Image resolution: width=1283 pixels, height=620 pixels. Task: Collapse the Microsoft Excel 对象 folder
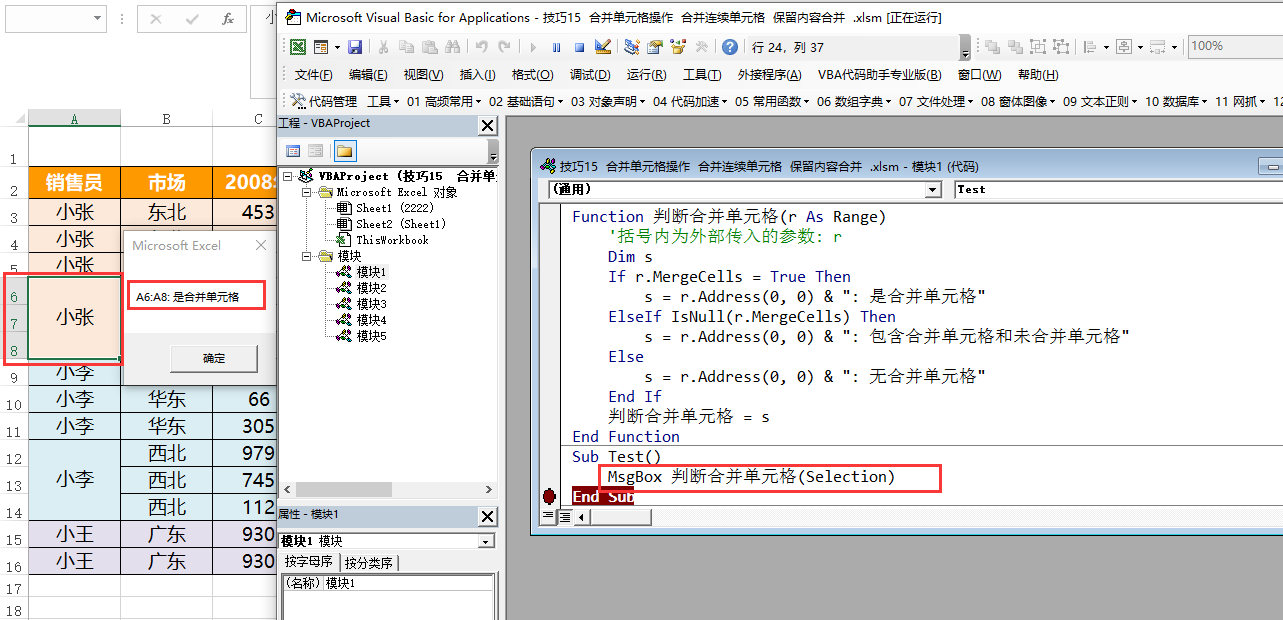(x=308, y=192)
